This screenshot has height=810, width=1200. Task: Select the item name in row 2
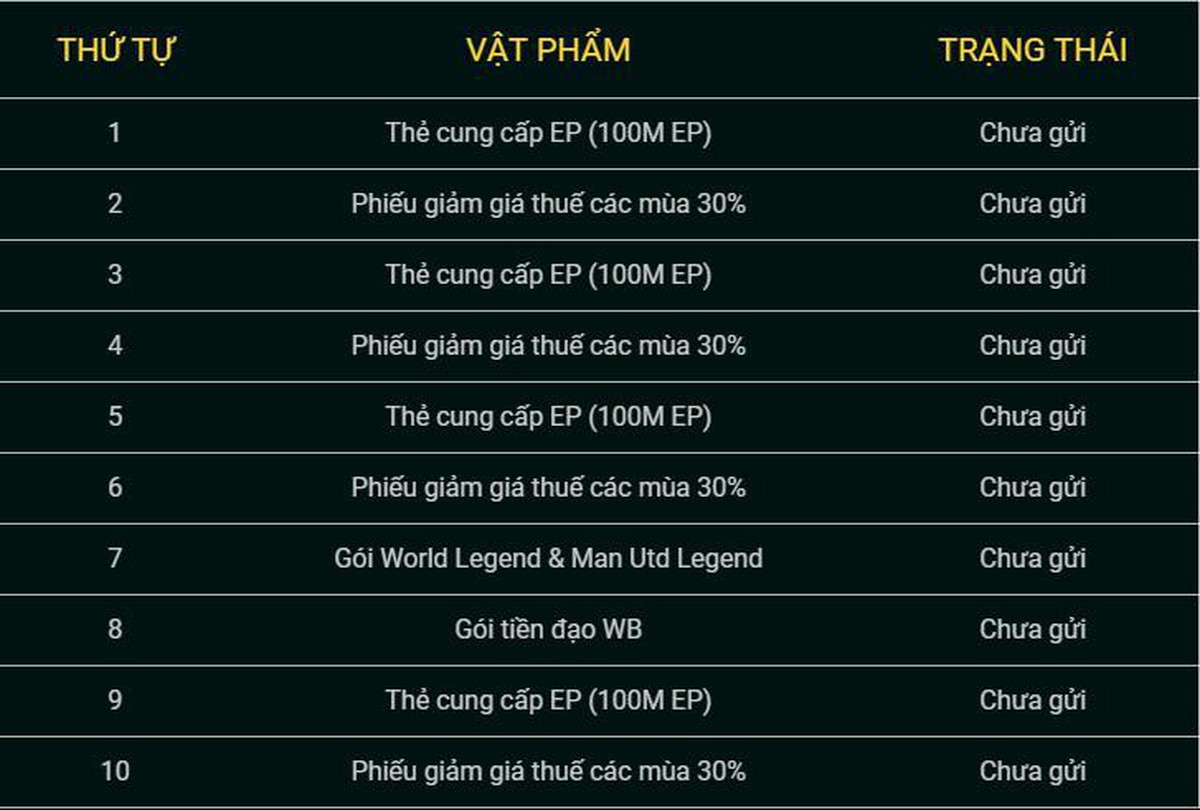click(x=548, y=205)
